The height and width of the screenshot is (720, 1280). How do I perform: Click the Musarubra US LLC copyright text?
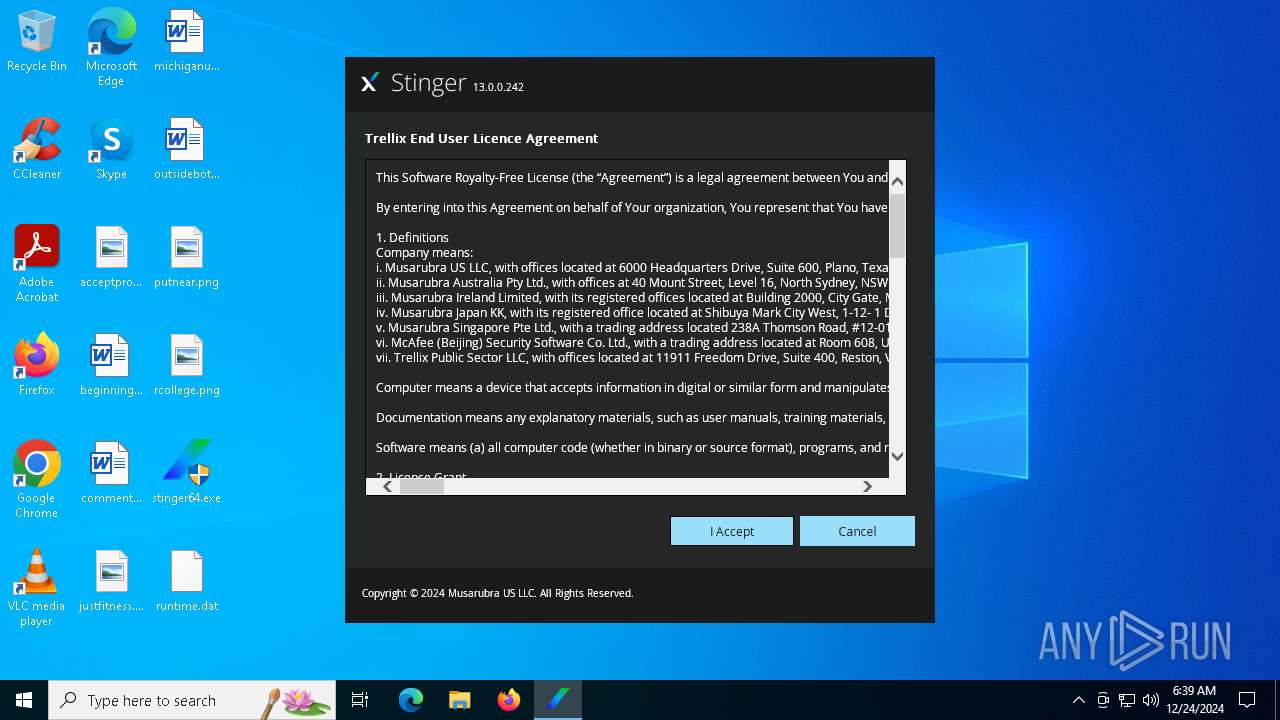point(497,593)
